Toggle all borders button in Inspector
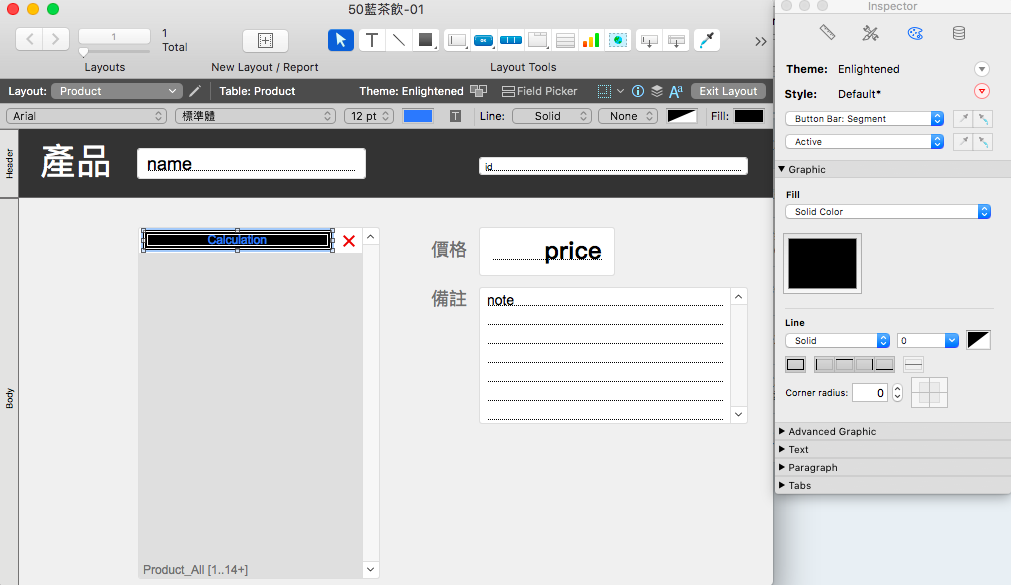Viewport: 1011px width, 585px height. tap(796, 365)
